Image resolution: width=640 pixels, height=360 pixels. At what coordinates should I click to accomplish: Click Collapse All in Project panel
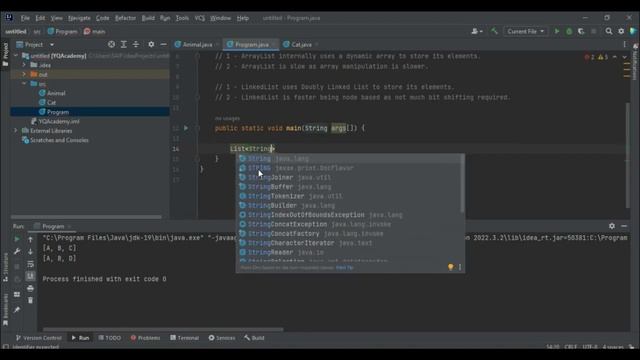point(136,44)
